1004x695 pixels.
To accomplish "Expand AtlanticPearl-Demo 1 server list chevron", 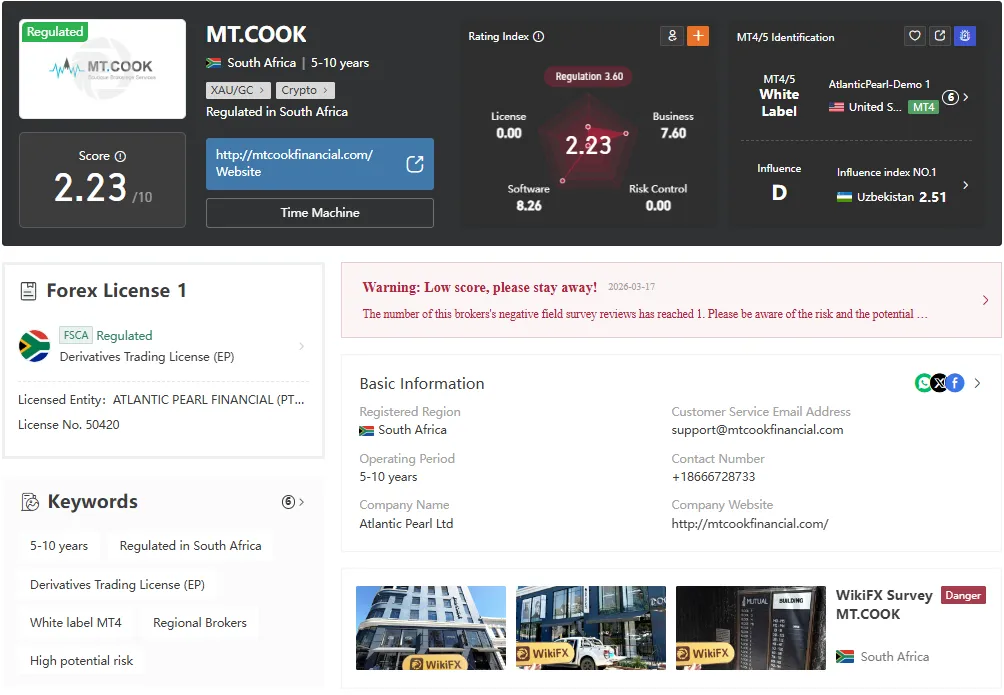I will [x=966, y=97].
